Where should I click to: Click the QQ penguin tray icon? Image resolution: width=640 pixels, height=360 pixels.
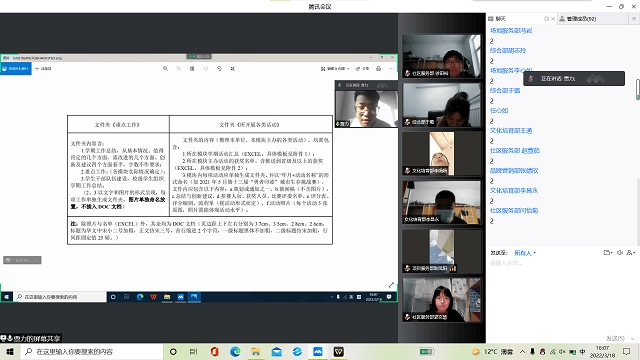[x=542, y=351]
